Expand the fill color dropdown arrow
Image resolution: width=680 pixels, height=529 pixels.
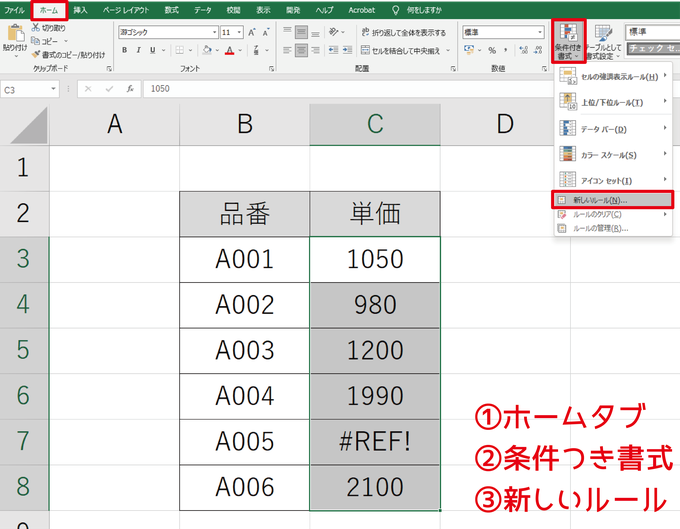pos(217,50)
